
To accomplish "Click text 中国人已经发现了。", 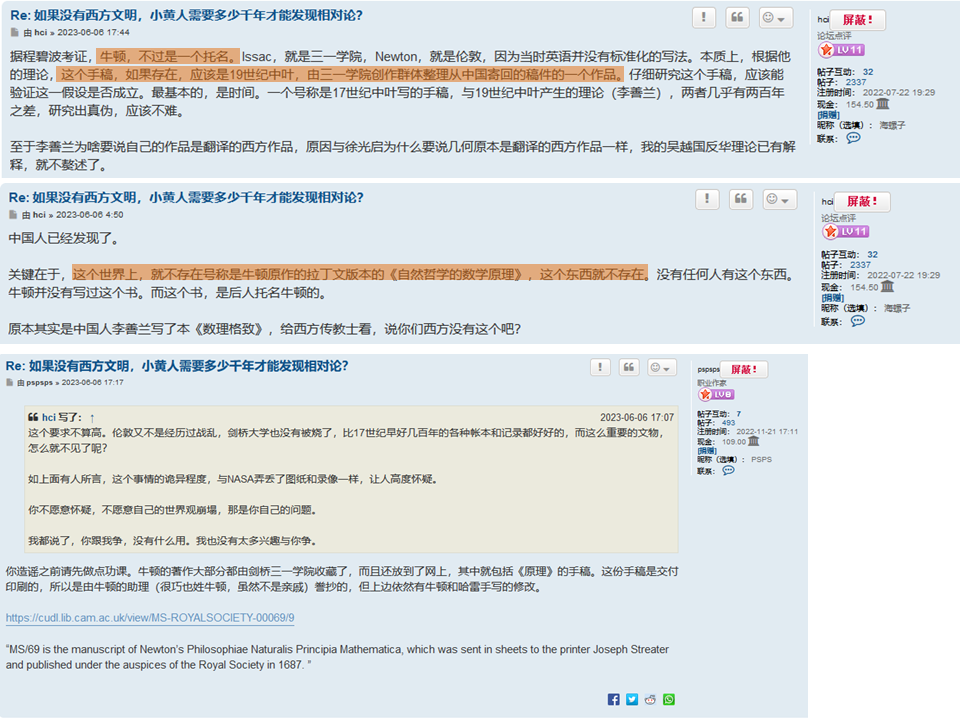I will coord(64,238).
